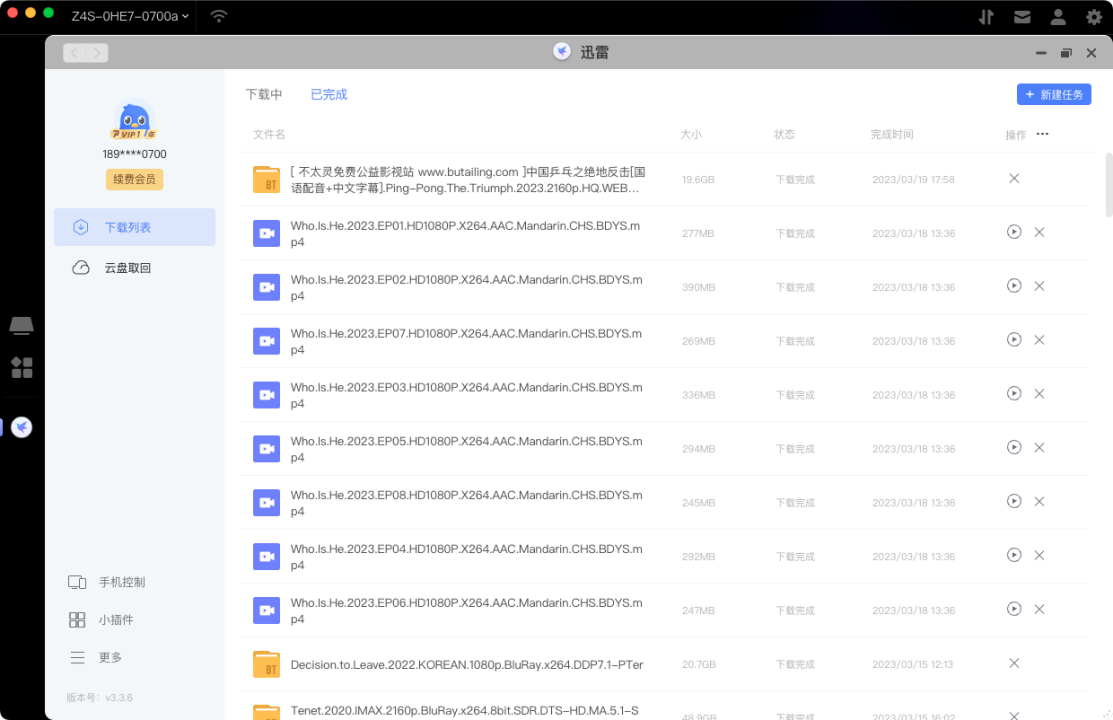
Task: Play the Who.Is.He.2023.EP02 video
Action: 1014,285
